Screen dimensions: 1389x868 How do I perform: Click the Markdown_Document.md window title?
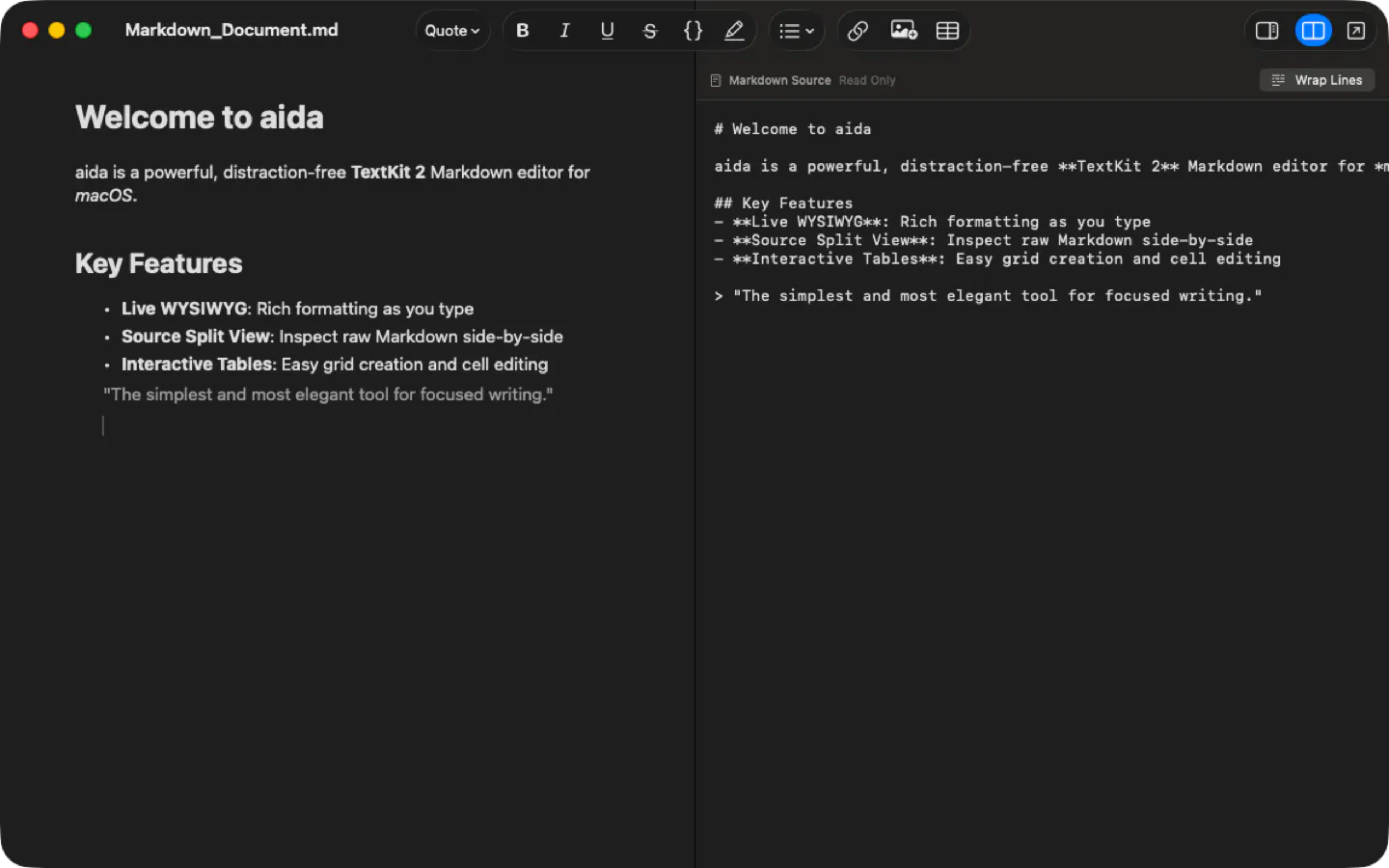coord(231,30)
